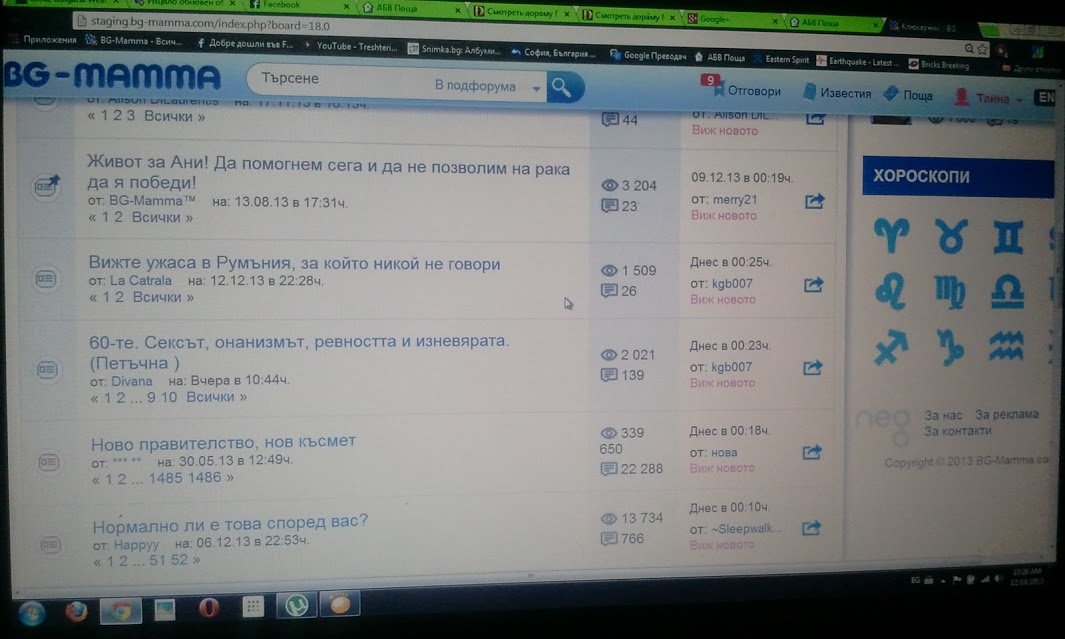Viewport: 1065px width, 639px height.
Task: Click topic icon beside Ново правителство
Action: 48,462
